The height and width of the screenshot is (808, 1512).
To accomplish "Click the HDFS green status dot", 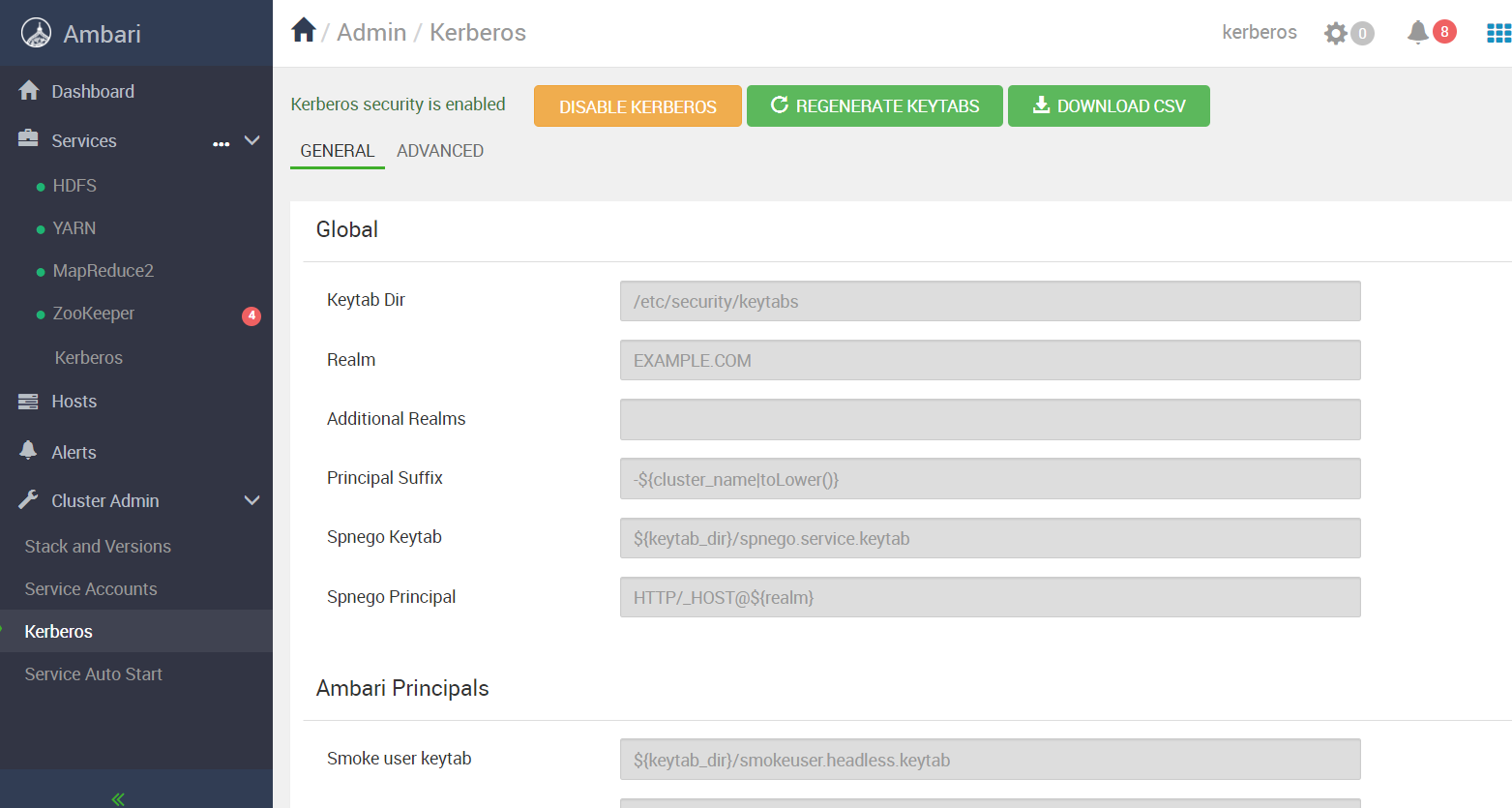I will point(41,187).
